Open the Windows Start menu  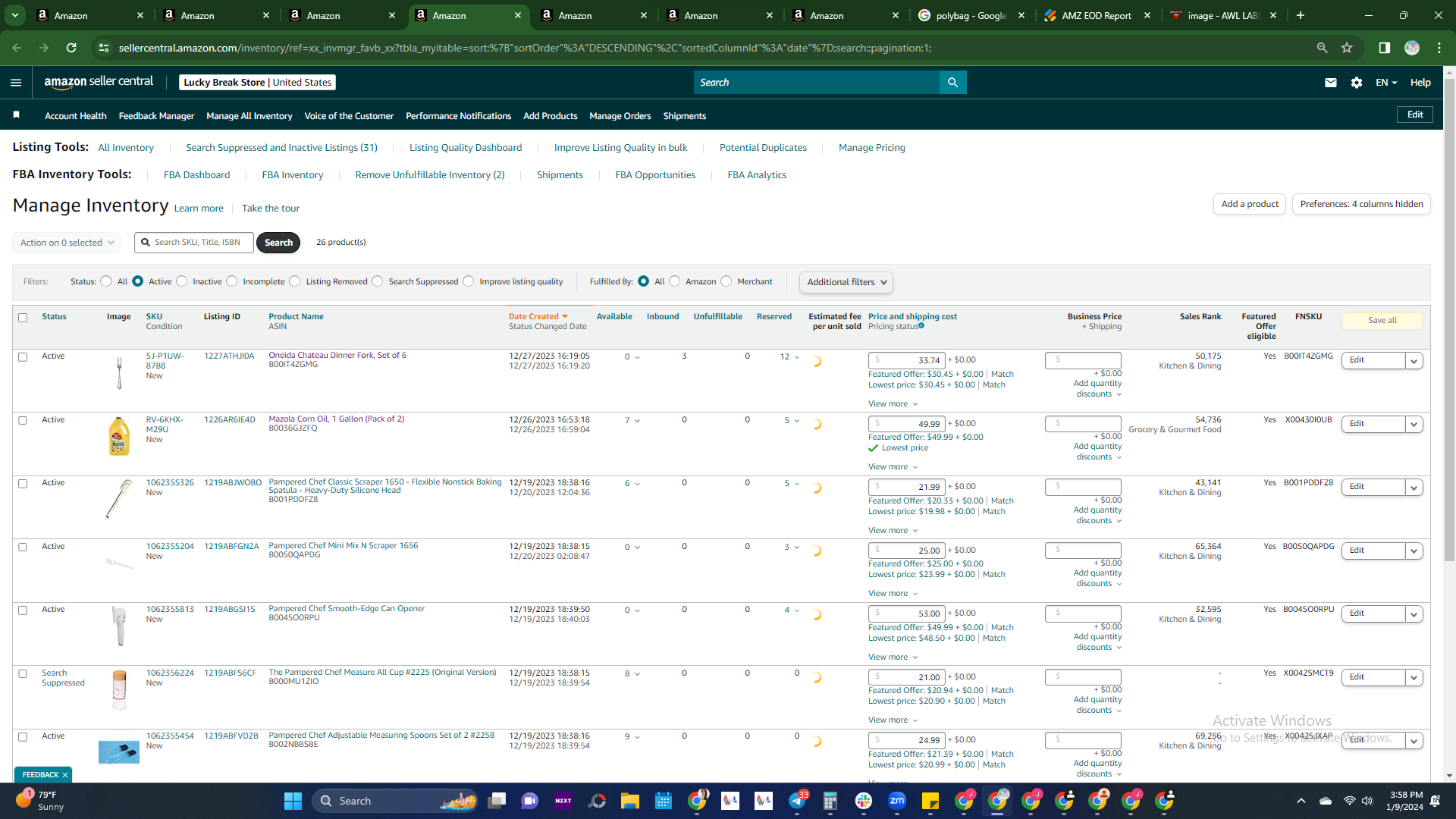click(293, 801)
